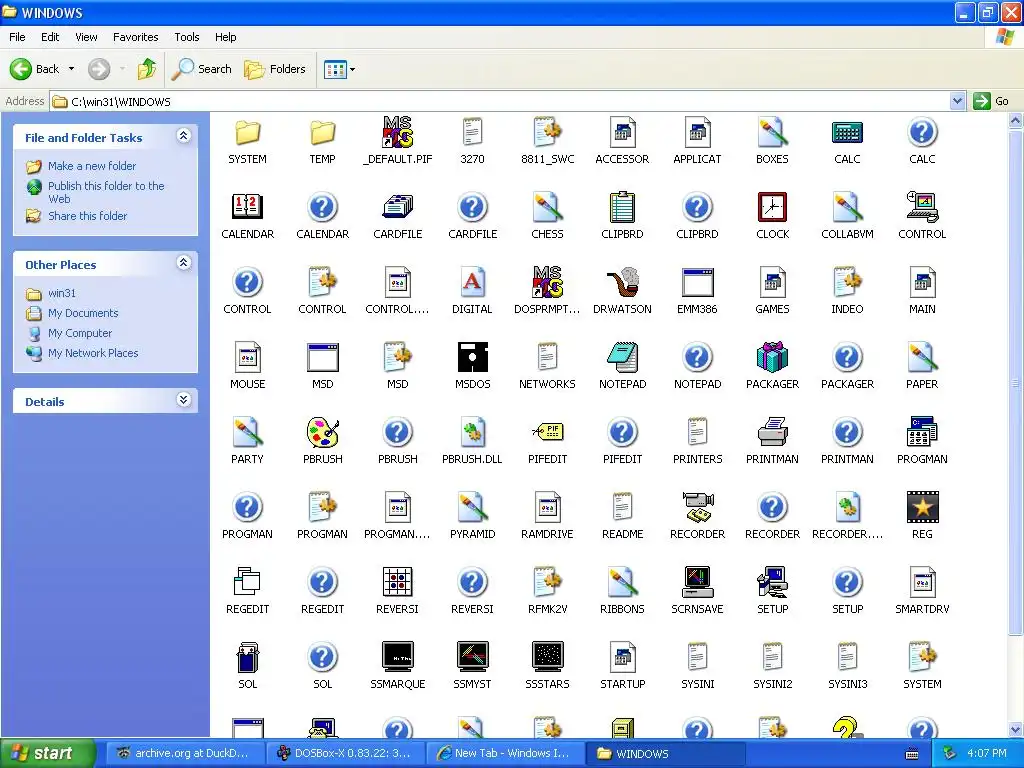The image size is (1024, 768).
Task: Collapse the Other Places panel
Action: (184, 263)
